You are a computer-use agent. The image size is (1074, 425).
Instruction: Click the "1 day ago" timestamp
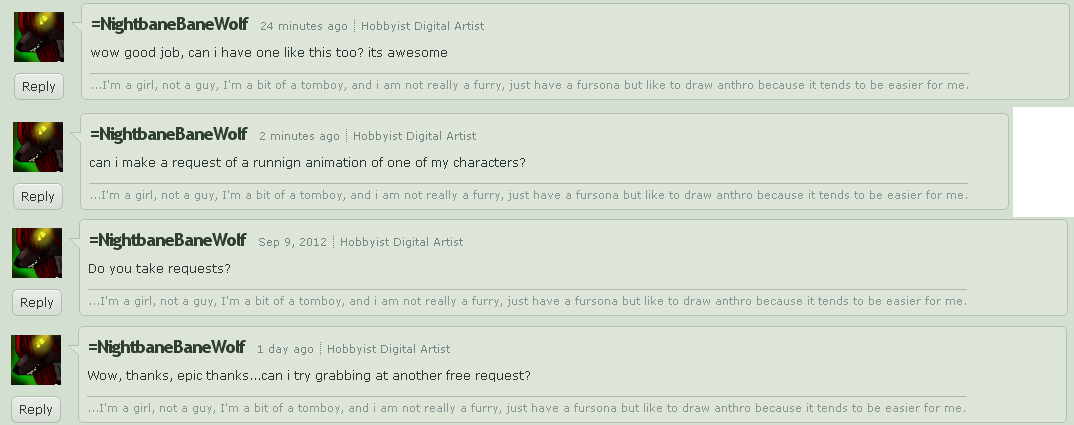click(285, 349)
